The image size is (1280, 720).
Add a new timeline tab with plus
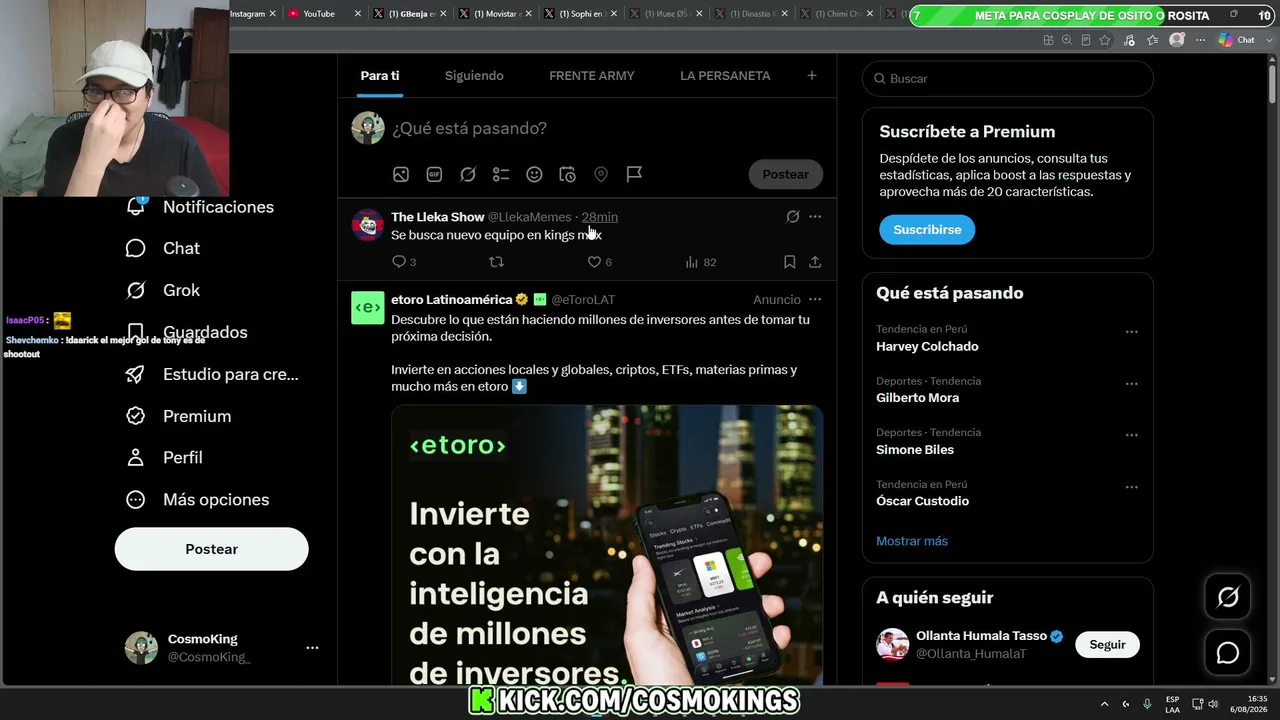(812, 75)
